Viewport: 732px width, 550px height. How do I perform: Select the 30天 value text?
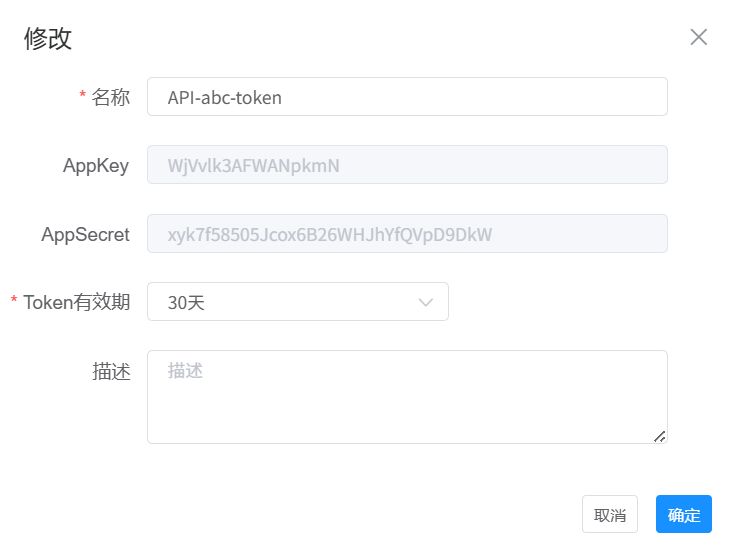tap(186, 303)
